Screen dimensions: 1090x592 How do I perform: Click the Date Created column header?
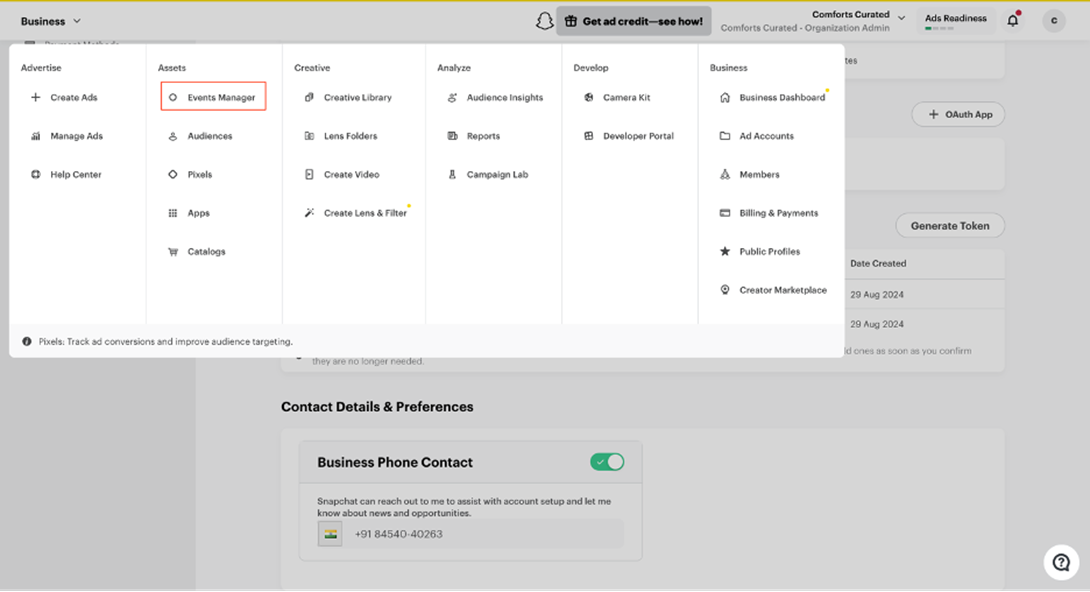pyautogui.click(x=878, y=264)
